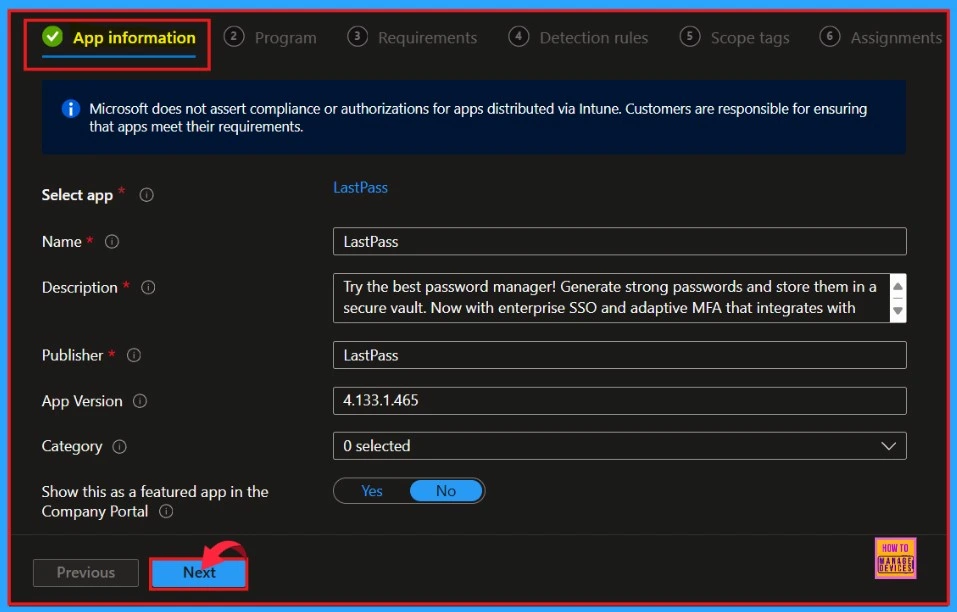The width and height of the screenshot is (957, 612).
Task: Click the info icon beside Company Portal
Action: click(166, 511)
